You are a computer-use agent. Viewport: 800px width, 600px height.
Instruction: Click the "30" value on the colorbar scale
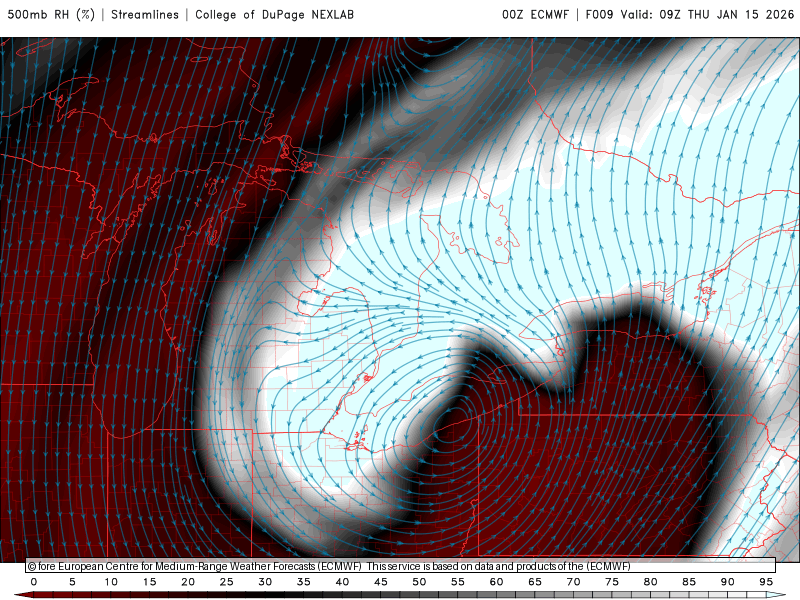pyautogui.click(x=265, y=582)
